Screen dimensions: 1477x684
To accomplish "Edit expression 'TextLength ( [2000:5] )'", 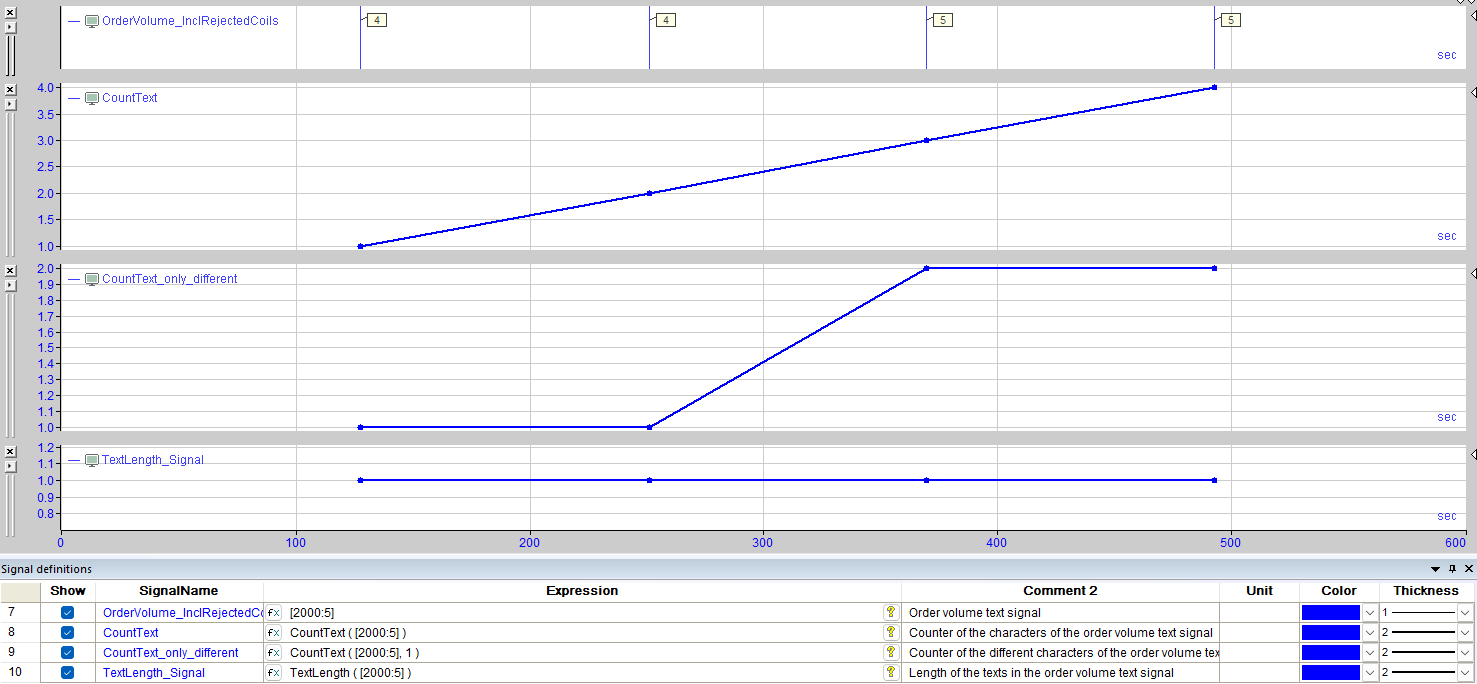I will 583,673.
